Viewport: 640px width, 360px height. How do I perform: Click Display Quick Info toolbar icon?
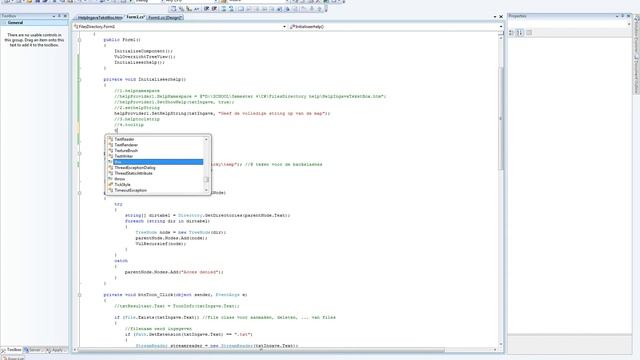point(189,9)
